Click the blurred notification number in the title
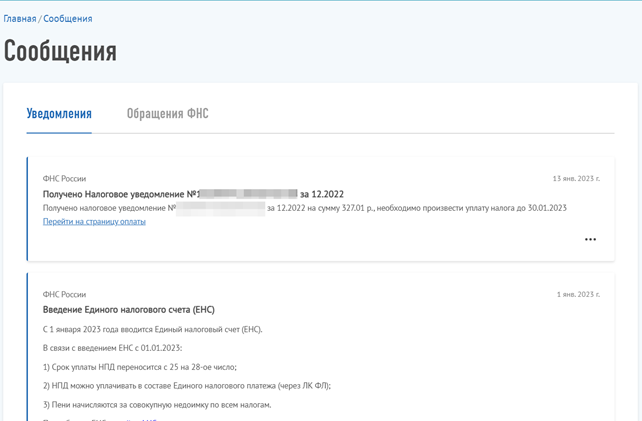This screenshot has width=642, height=421. pos(248,194)
